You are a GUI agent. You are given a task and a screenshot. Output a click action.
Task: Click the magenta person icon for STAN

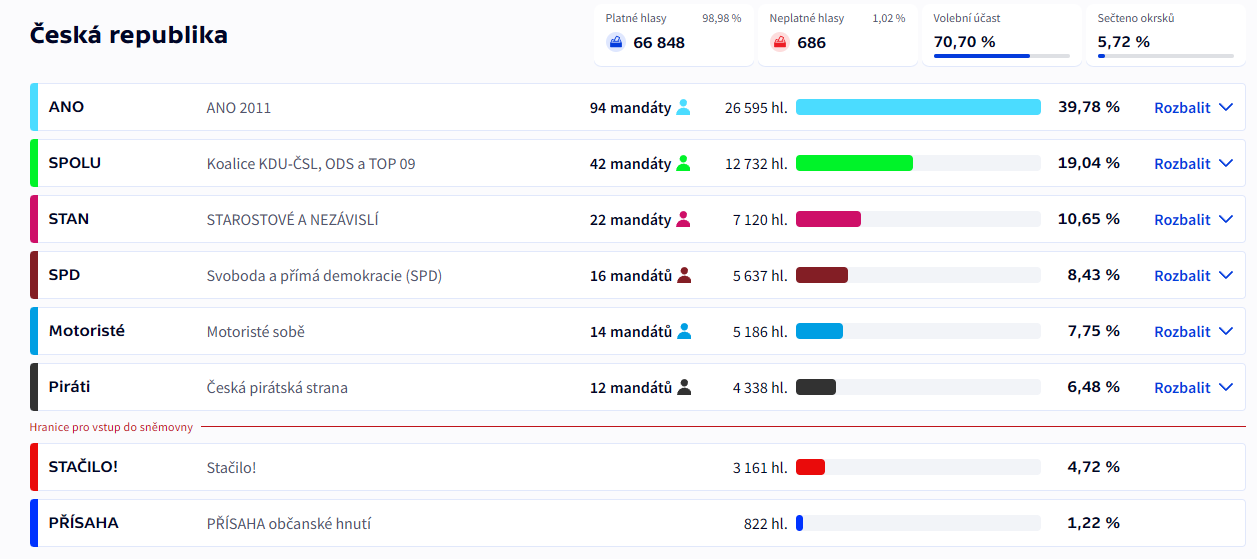tap(683, 220)
